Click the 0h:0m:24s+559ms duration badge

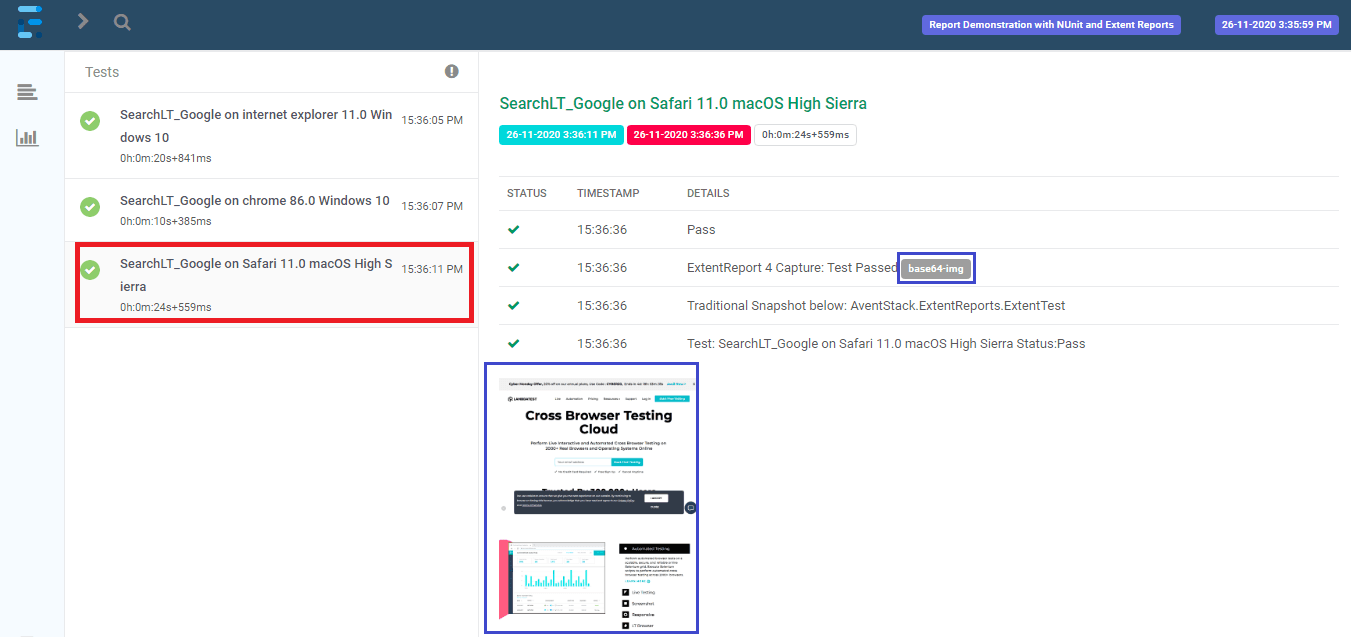805,135
